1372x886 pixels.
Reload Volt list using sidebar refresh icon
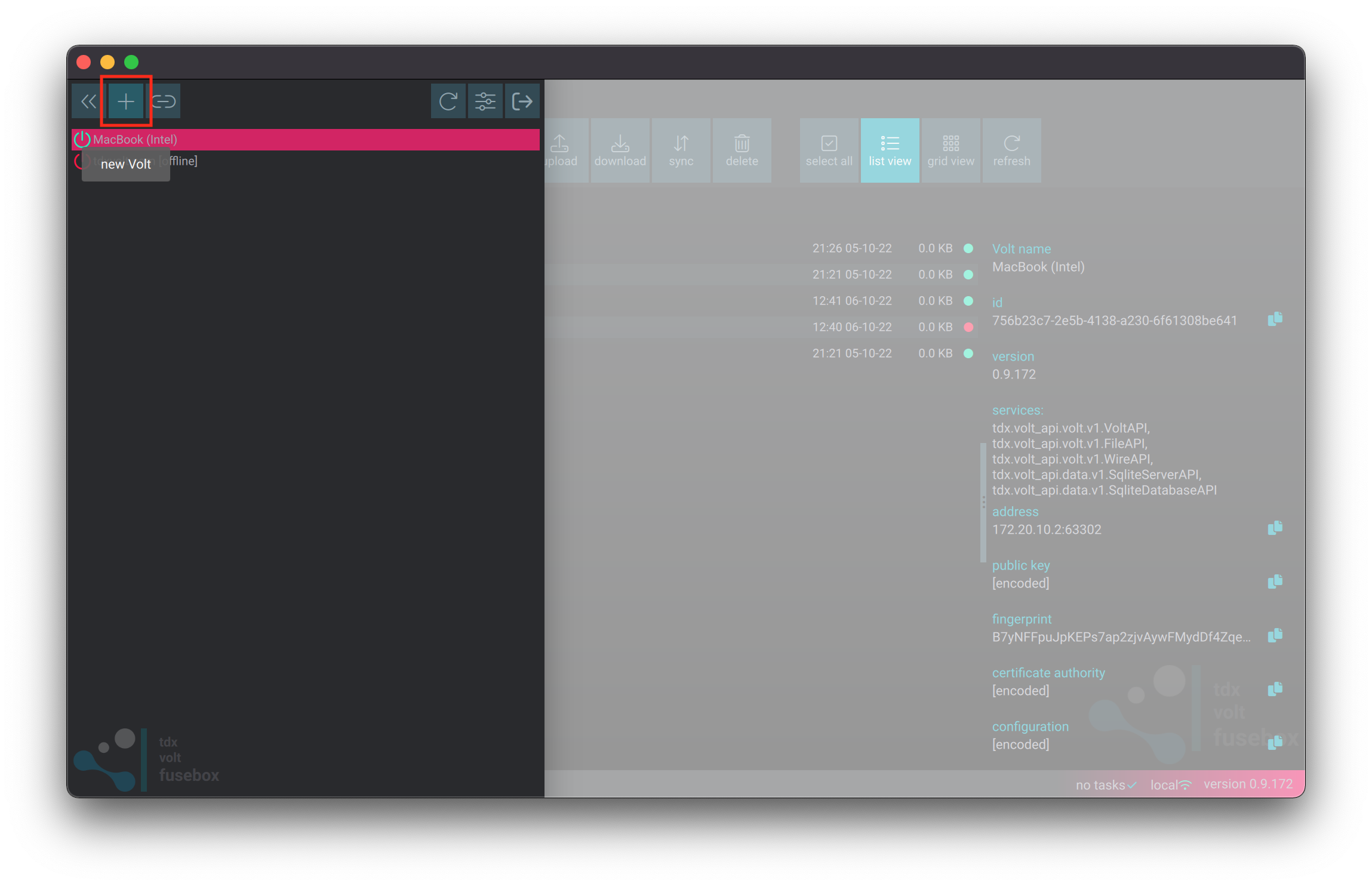(x=448, y=101)
